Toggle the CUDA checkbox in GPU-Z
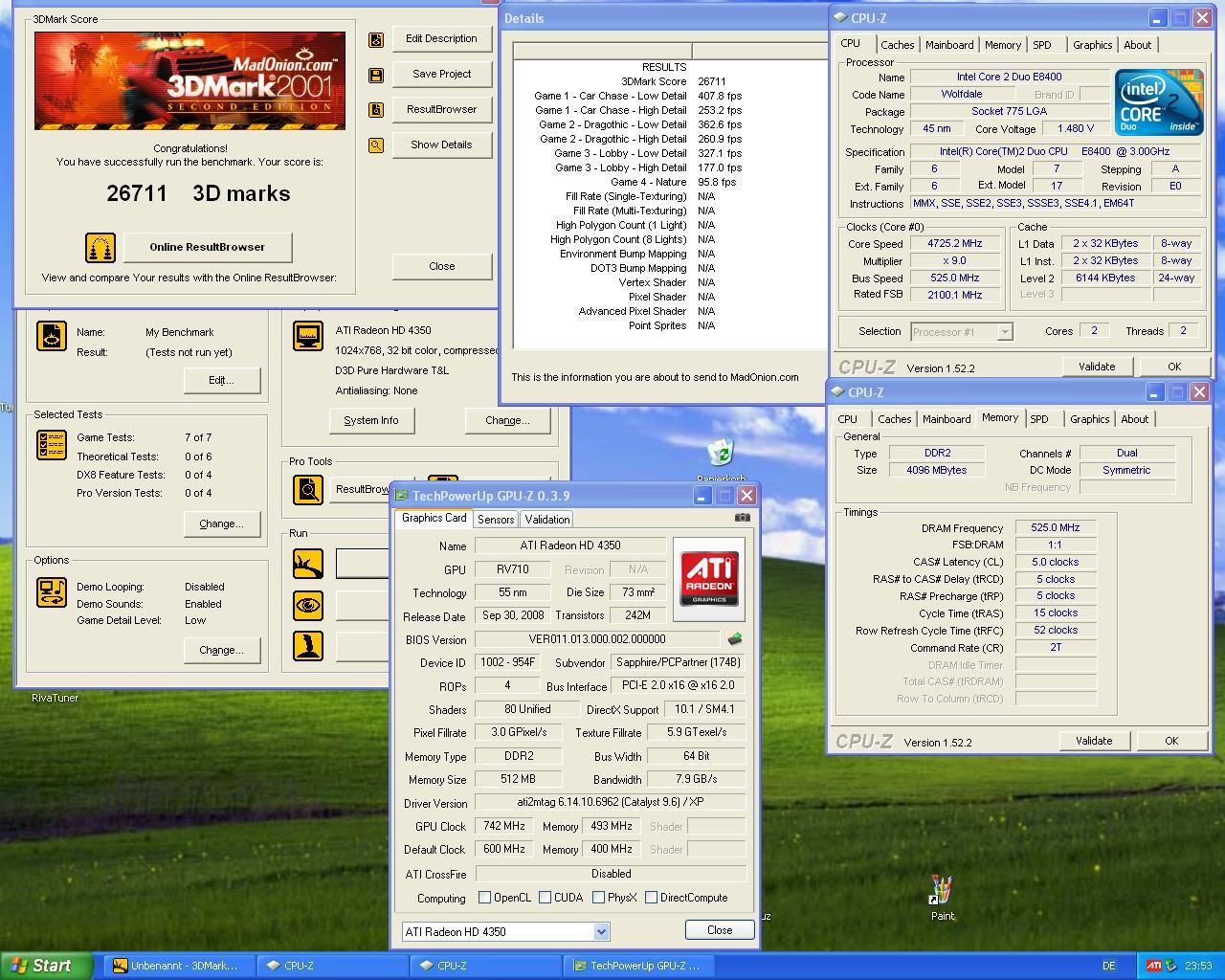The height and width of the screenshot is (980, 1225). click(x=545, y=898)
